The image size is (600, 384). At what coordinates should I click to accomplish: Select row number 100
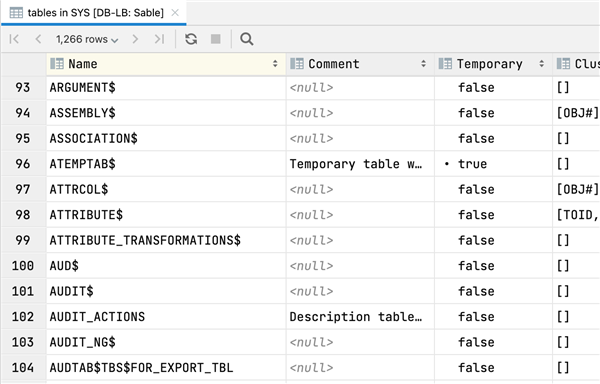(x=23, y=266)
